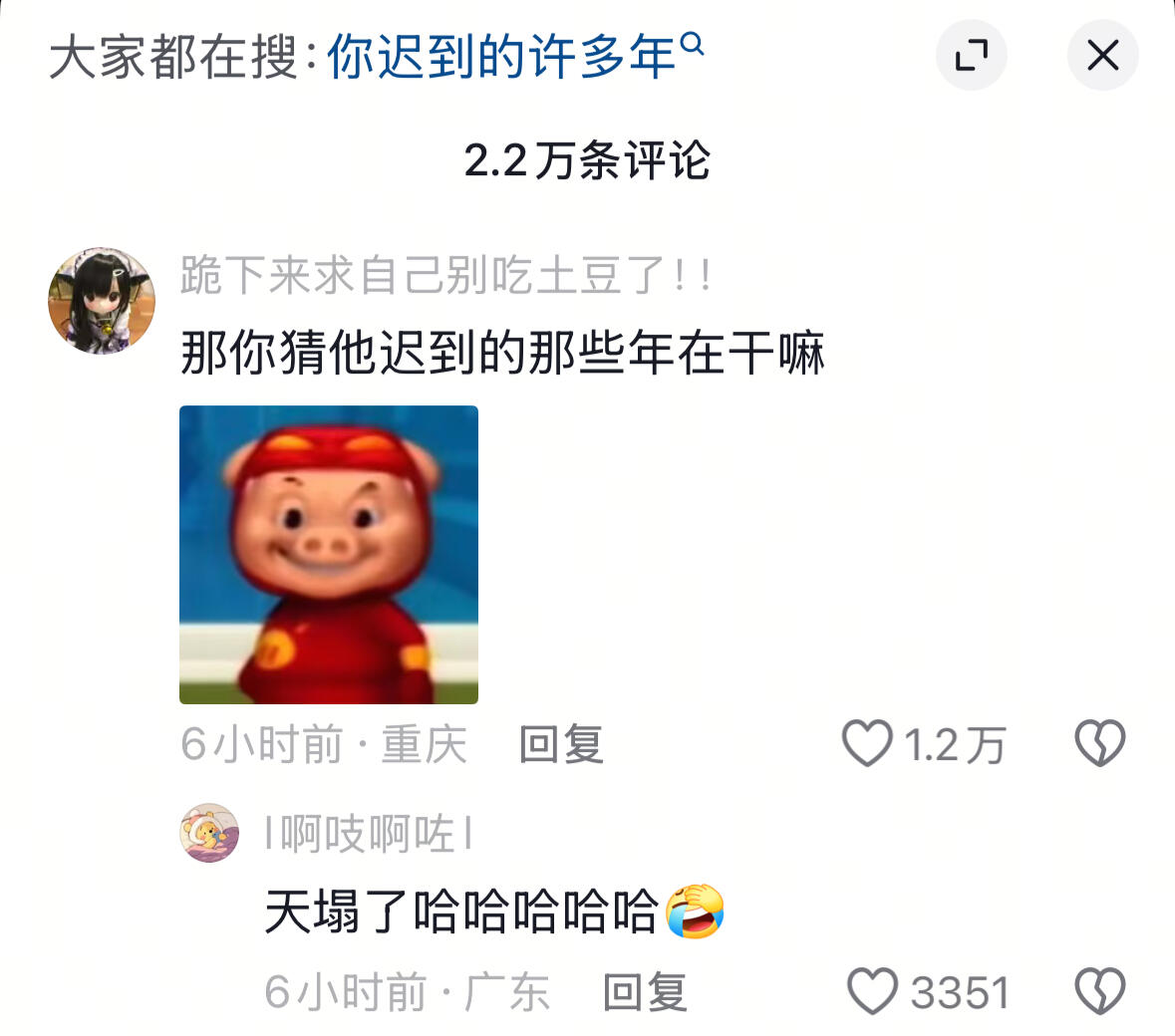Like the reply with 3351 likes

point(872,991)
